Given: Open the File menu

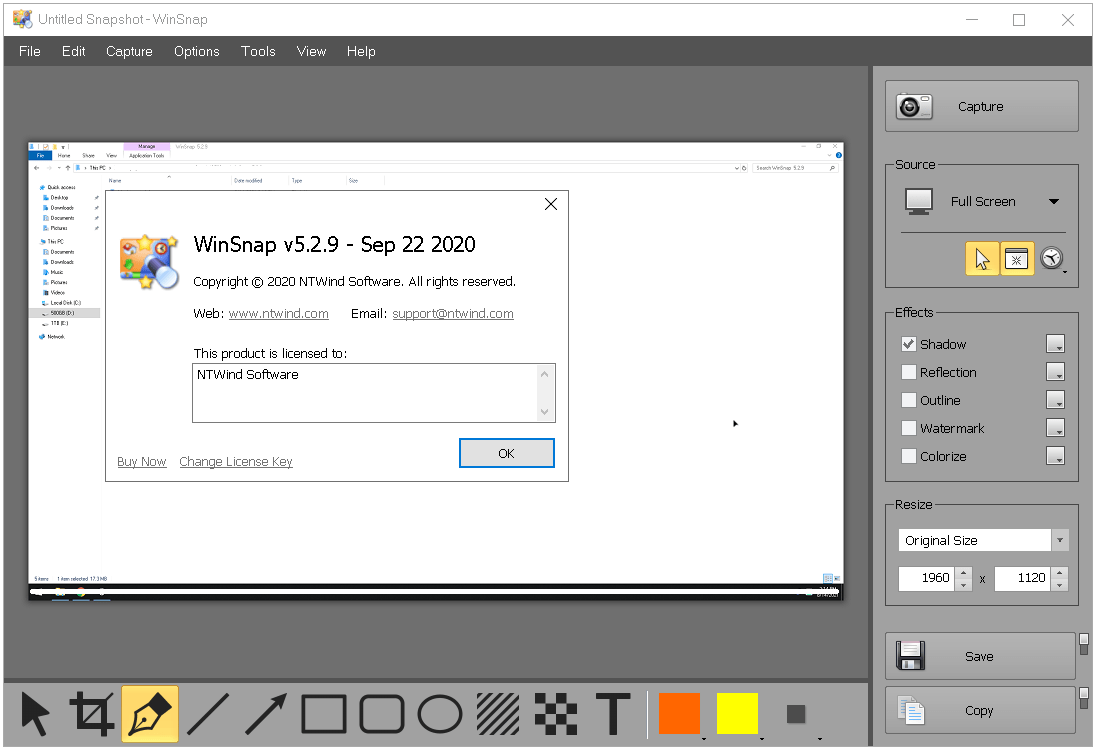Looking at the screenshot, I should pyautogui.click(x=29, y=51).
